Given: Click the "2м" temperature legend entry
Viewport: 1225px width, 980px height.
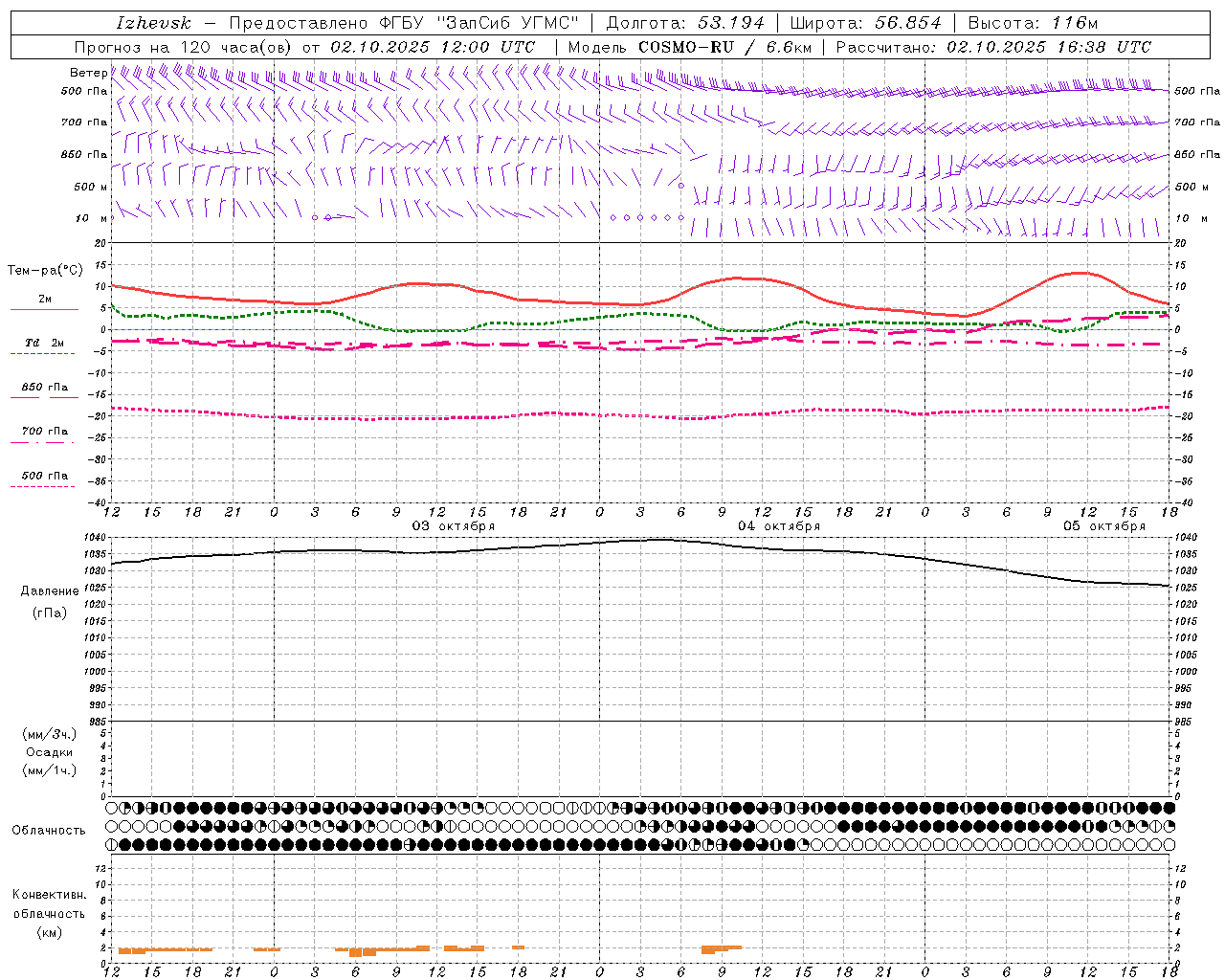Looking at the screenshot, I should [x=45, y=300].
